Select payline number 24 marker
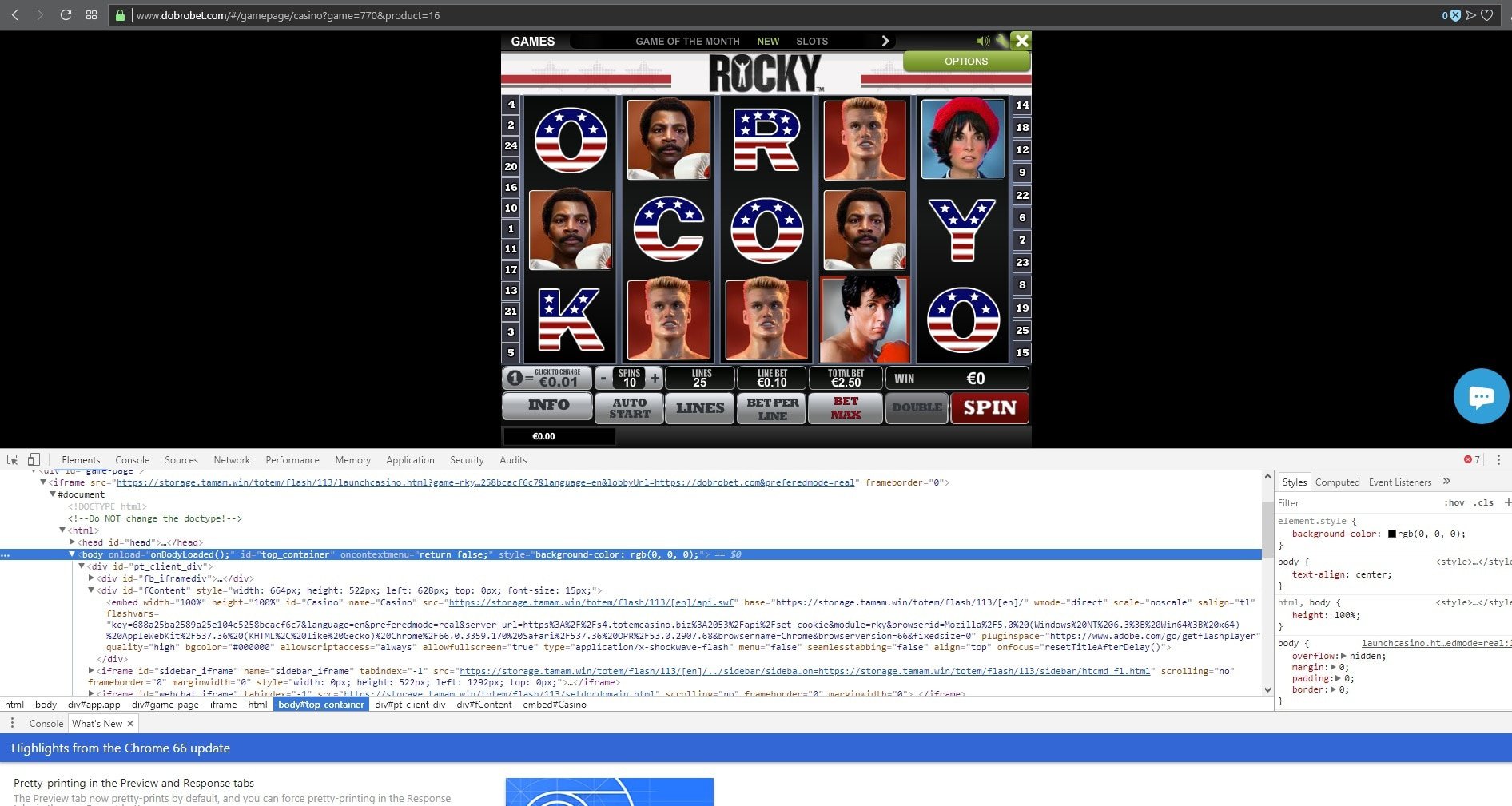The height and width of the screenshot is (806, 1512). pyautogui.click(x=511, y=145)
